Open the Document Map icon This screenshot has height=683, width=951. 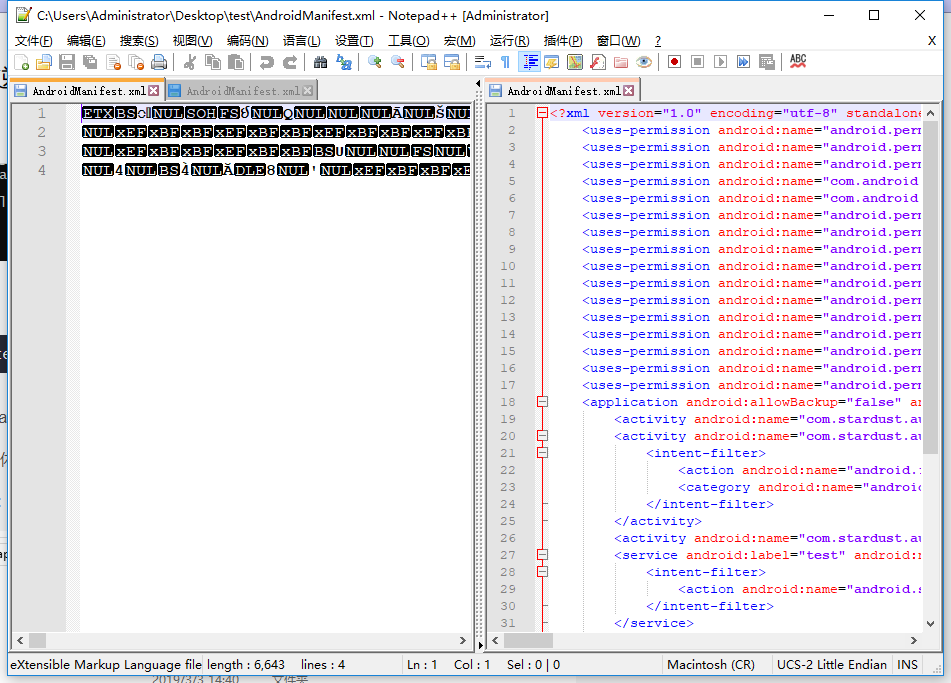574,61
